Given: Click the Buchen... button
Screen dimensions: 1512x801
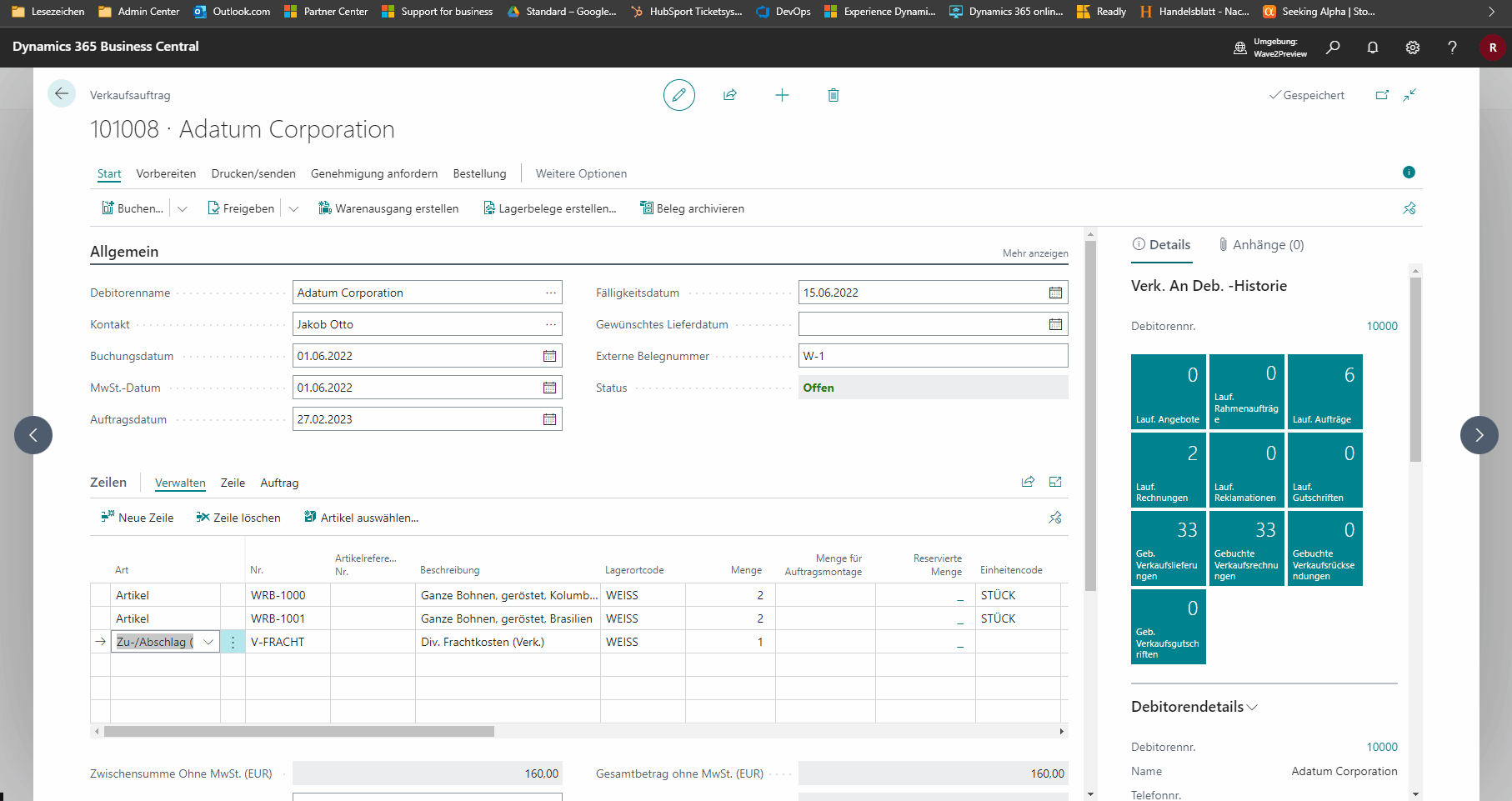Looking at the screenshot, I should 132,208.
